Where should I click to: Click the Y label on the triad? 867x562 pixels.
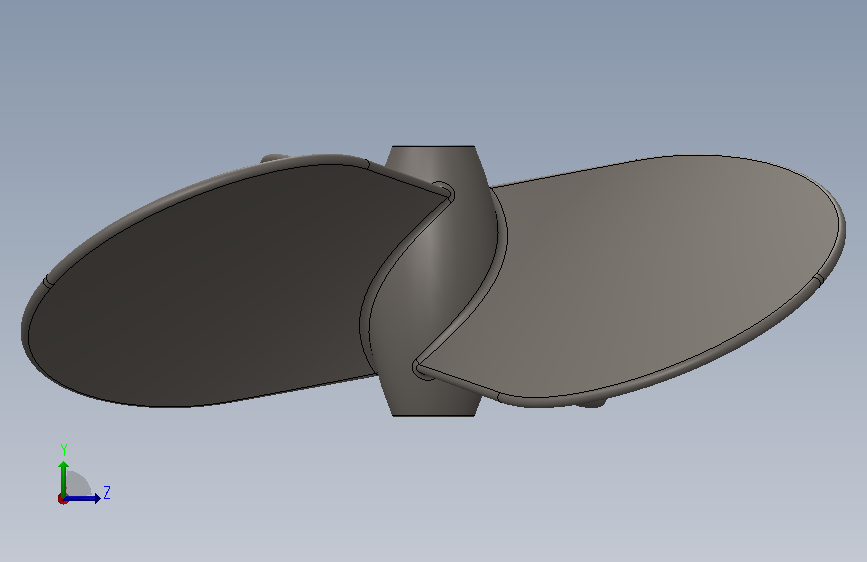pos(64,450)
